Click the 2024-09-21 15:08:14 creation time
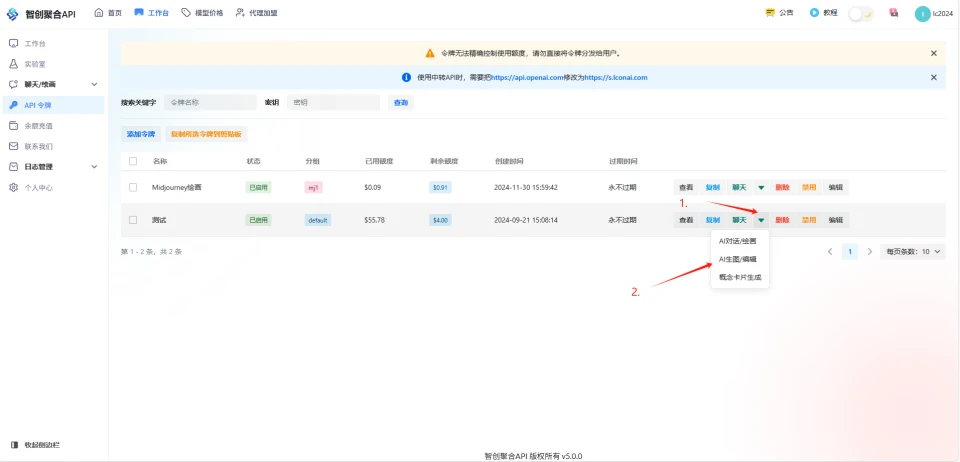 click(x=526, y=220)
